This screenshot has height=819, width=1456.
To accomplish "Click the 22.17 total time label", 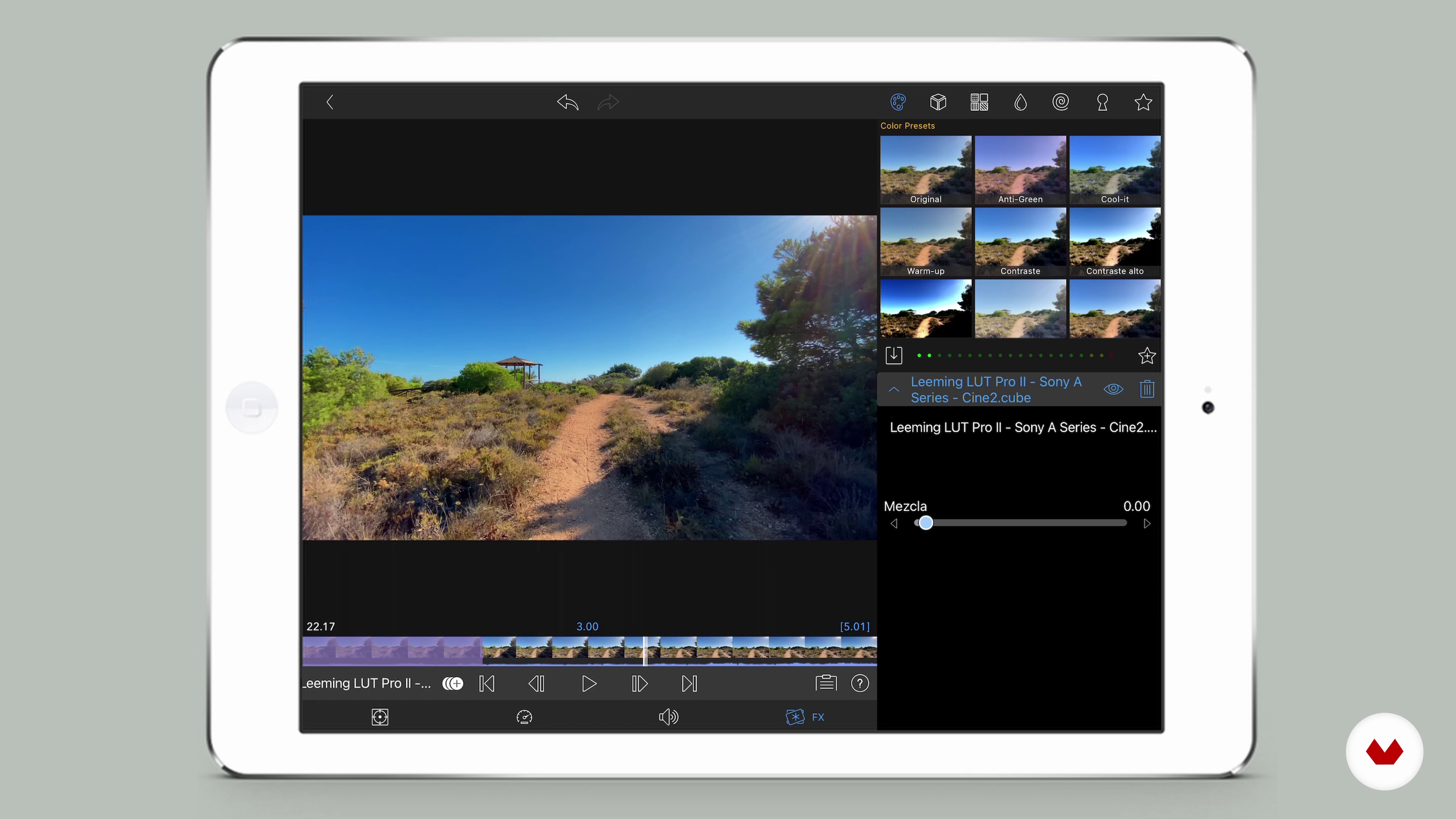I will (x=320, y=626).
